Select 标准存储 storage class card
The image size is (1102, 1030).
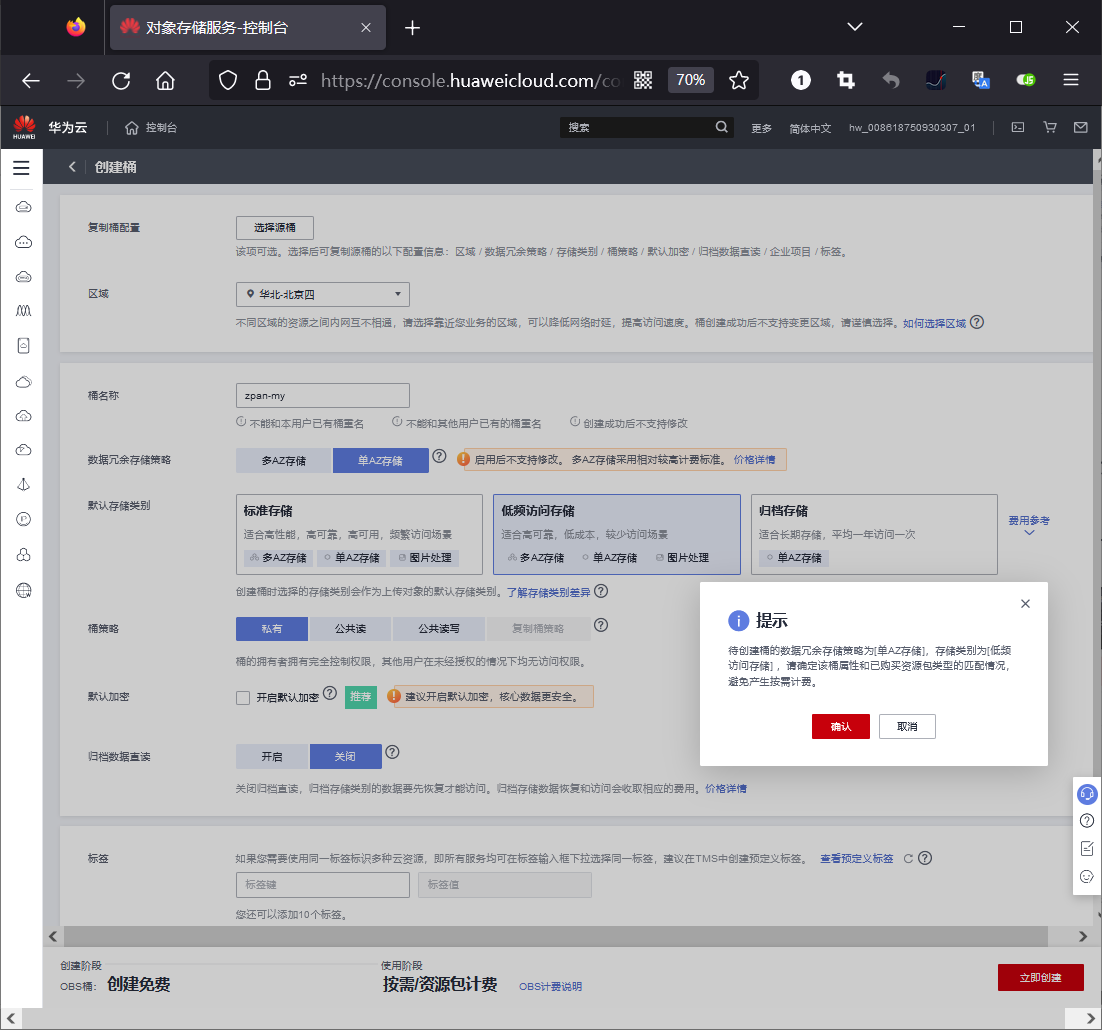[x=359, y=534]
